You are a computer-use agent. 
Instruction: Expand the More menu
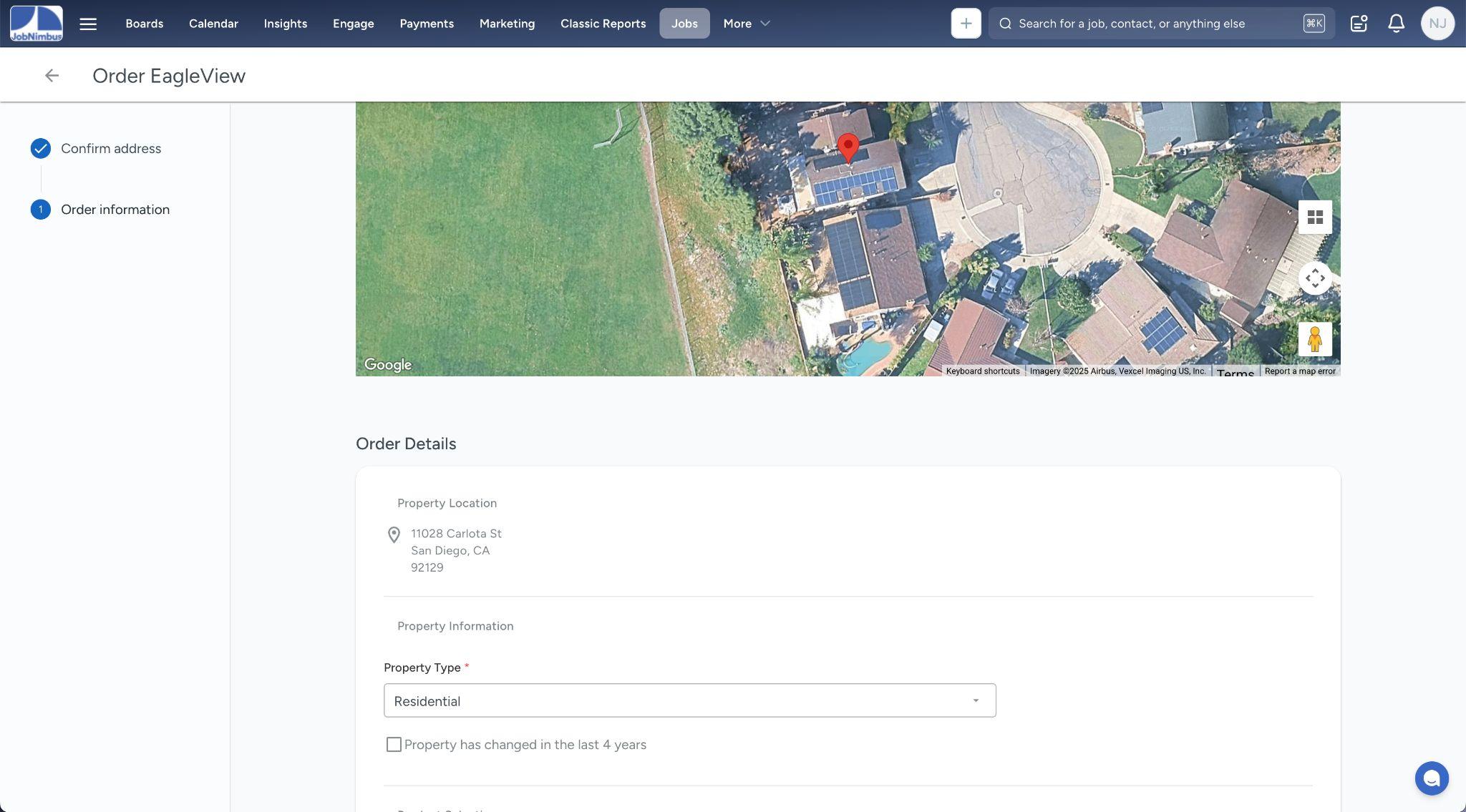[746, 24]
